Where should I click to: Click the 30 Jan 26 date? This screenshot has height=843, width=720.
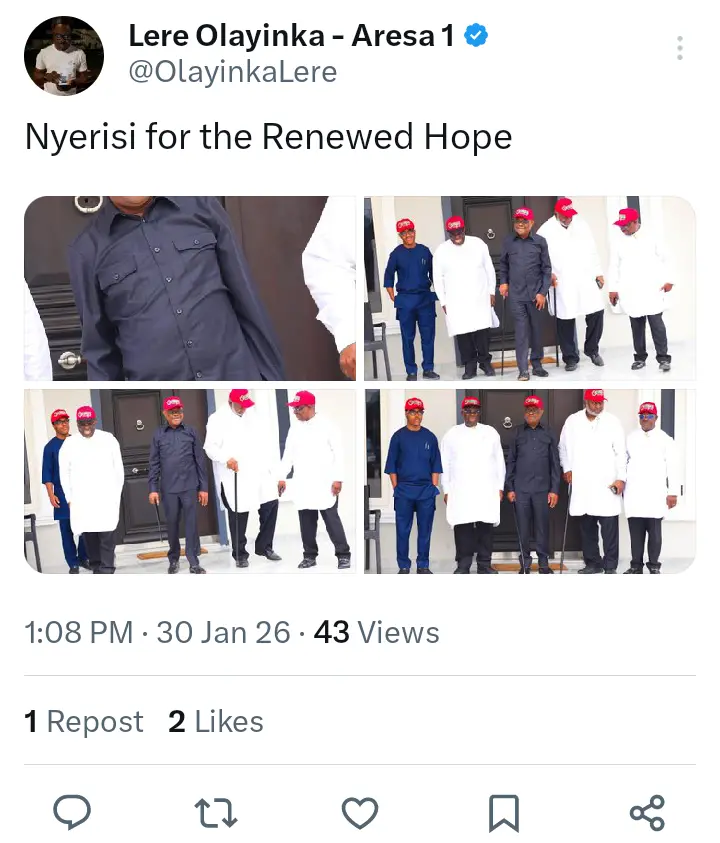224,633
